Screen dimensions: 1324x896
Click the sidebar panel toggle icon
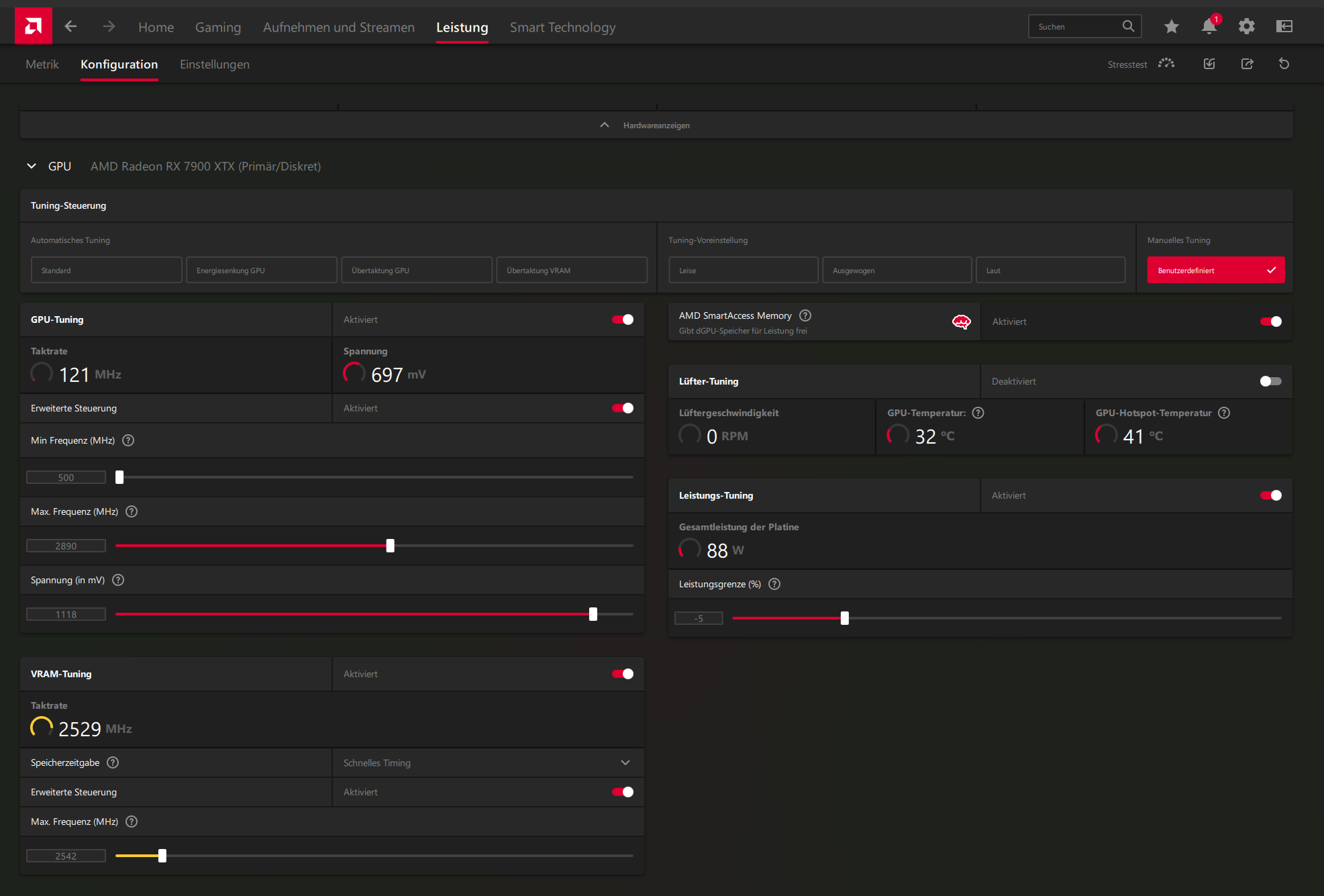(x=1284, y=26)
